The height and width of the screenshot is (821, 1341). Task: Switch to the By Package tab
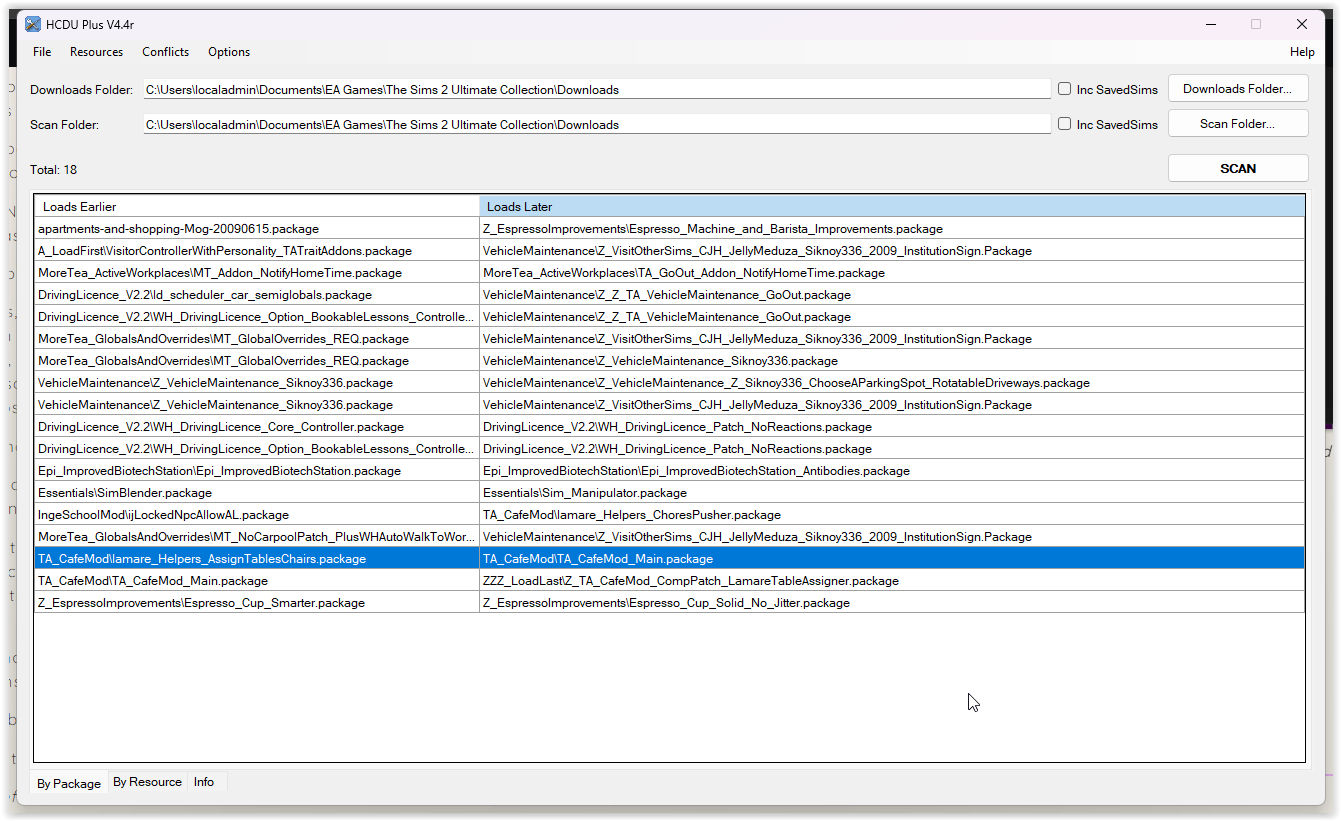tap(68, 783)
